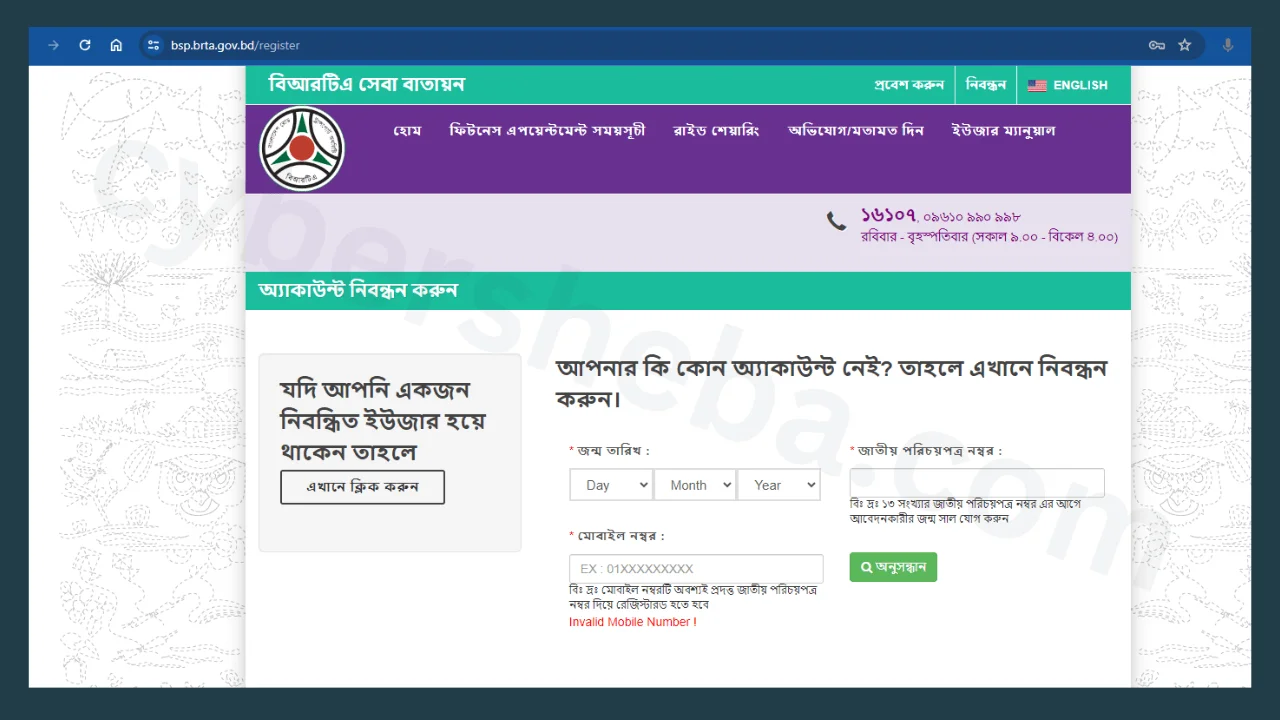Screen dimensions: 1280x720
Task: Click the এখানে ক্লিক করুন button
Action: click(x=362, y=487)
